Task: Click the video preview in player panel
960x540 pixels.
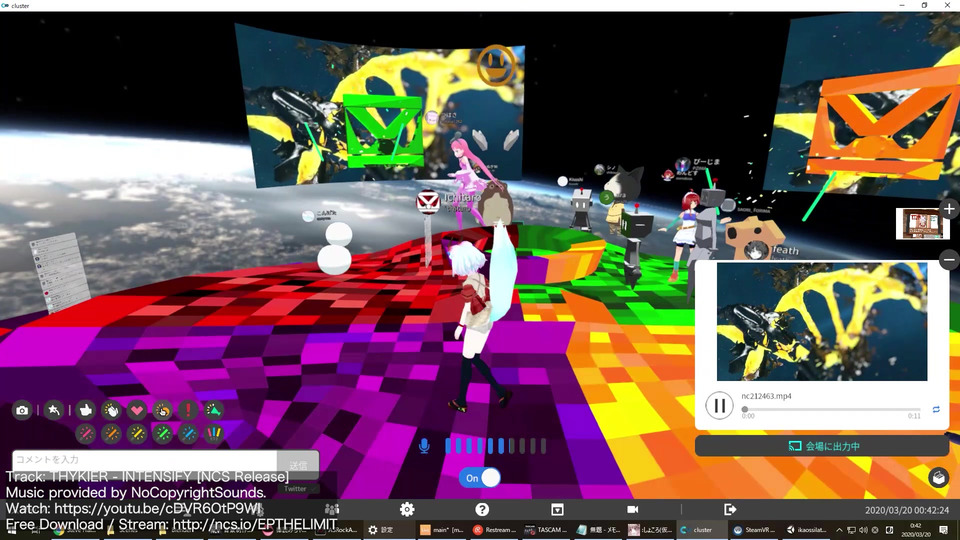Action: 822,321
